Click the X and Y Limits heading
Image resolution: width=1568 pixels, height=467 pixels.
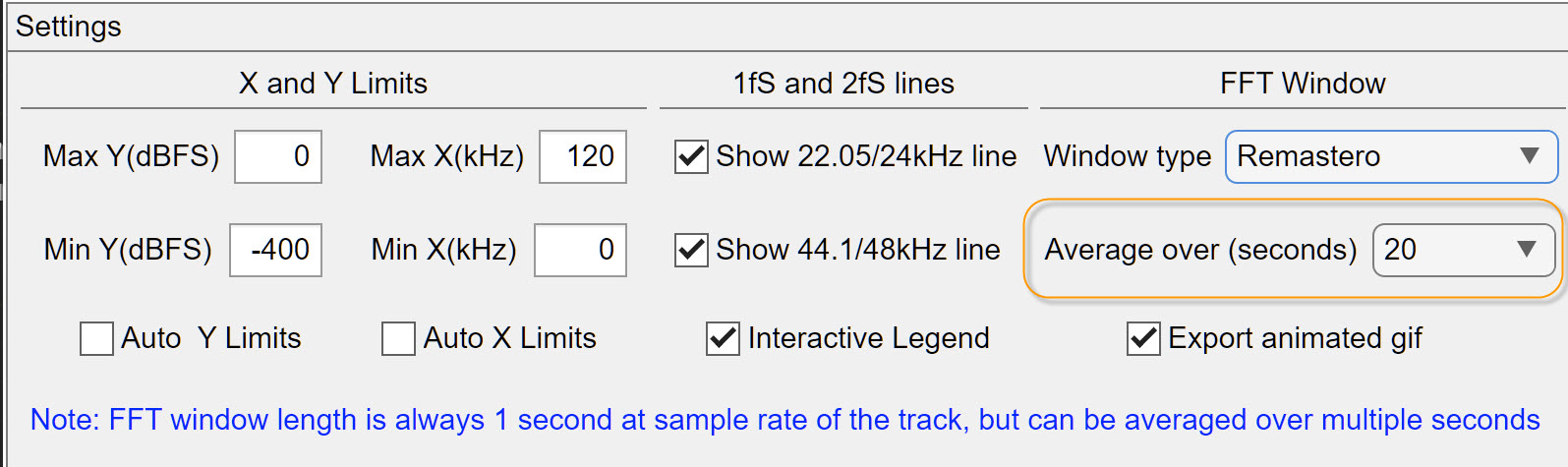pos(333,84)
